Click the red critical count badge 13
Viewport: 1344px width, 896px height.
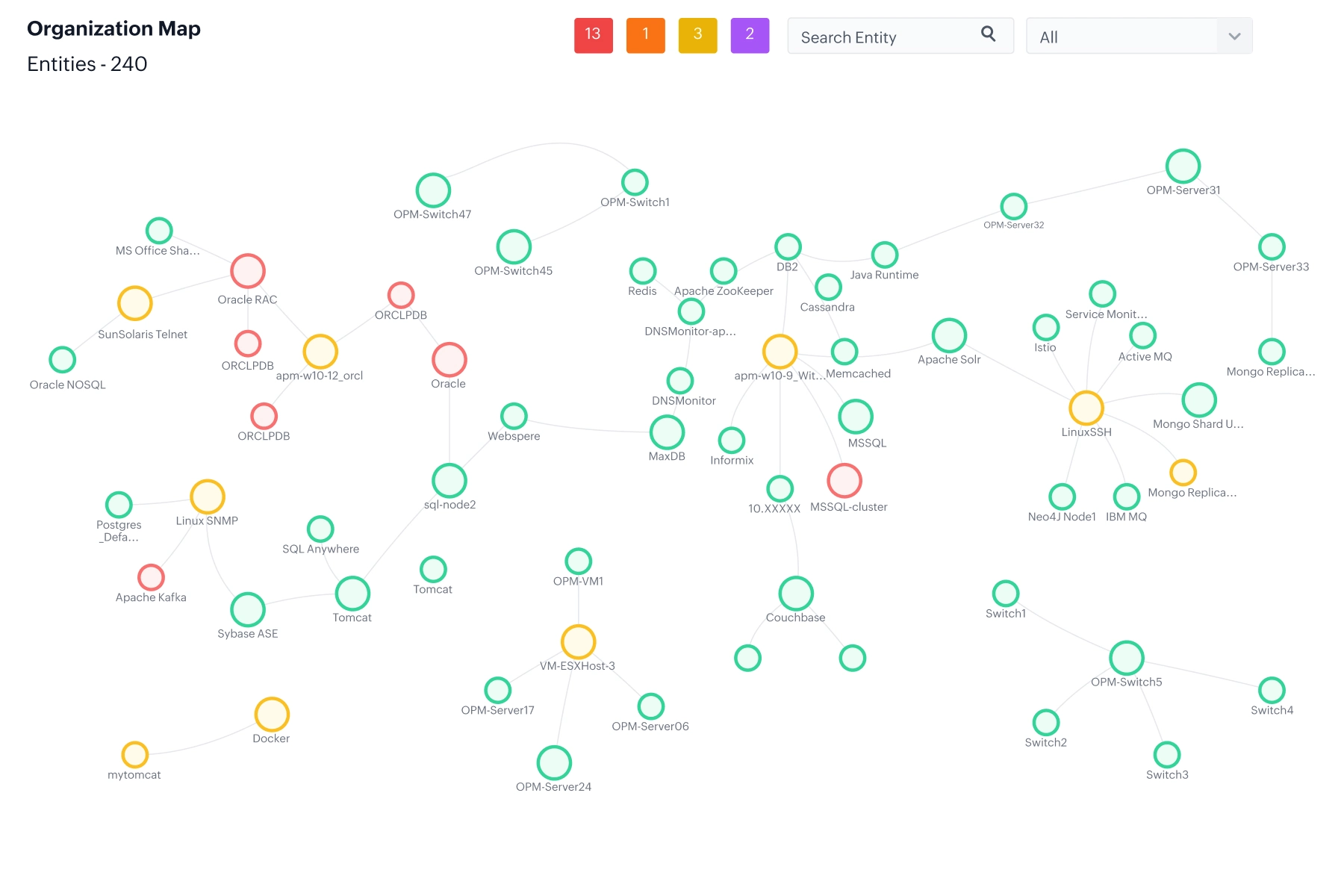tap(593, 35)
